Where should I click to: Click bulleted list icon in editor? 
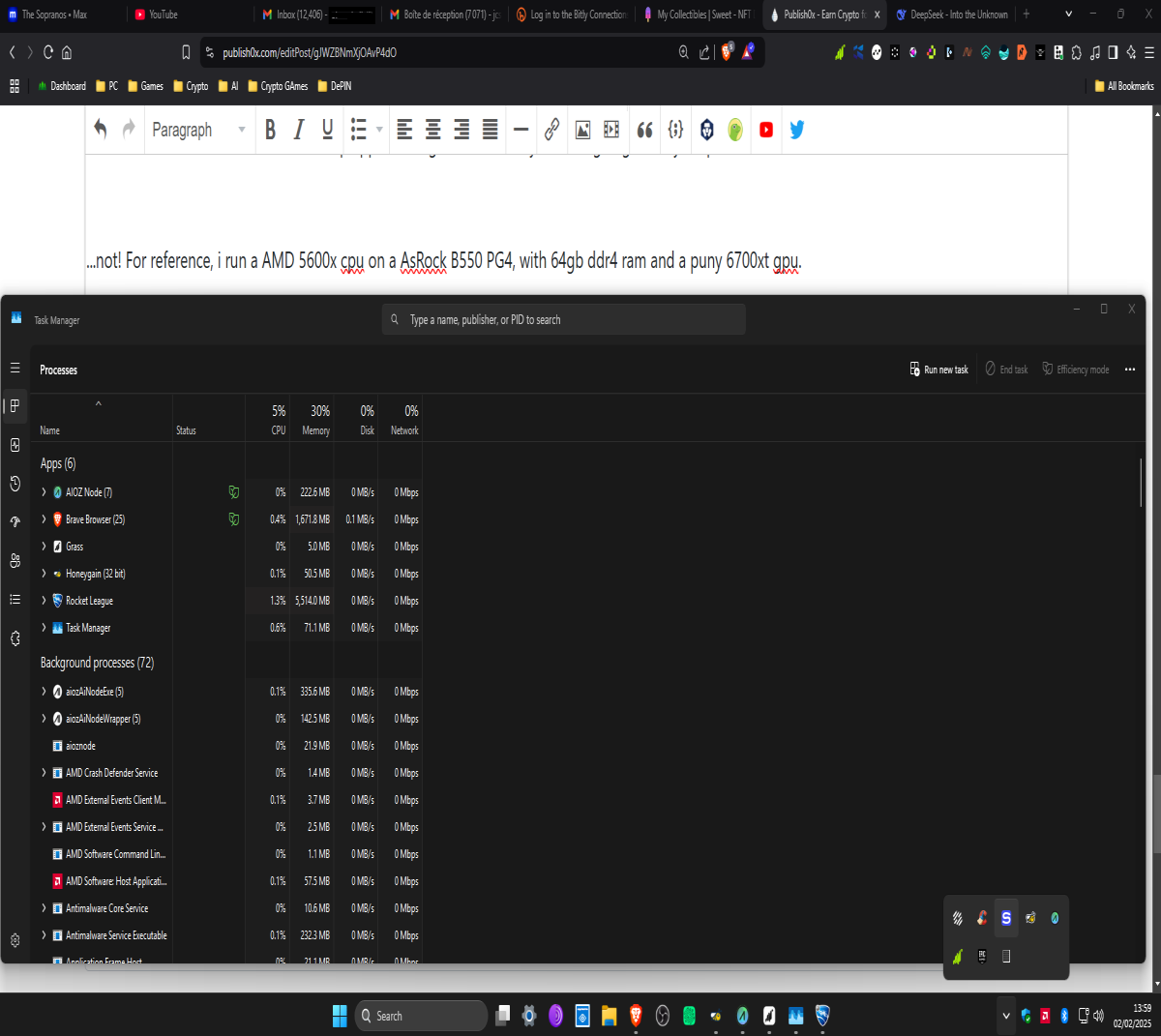(x=358, y=130)
